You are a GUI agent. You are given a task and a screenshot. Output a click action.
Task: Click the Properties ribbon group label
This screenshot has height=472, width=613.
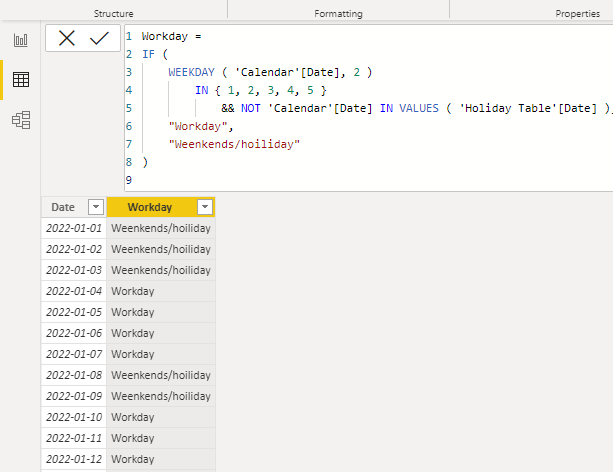point(577,14)
